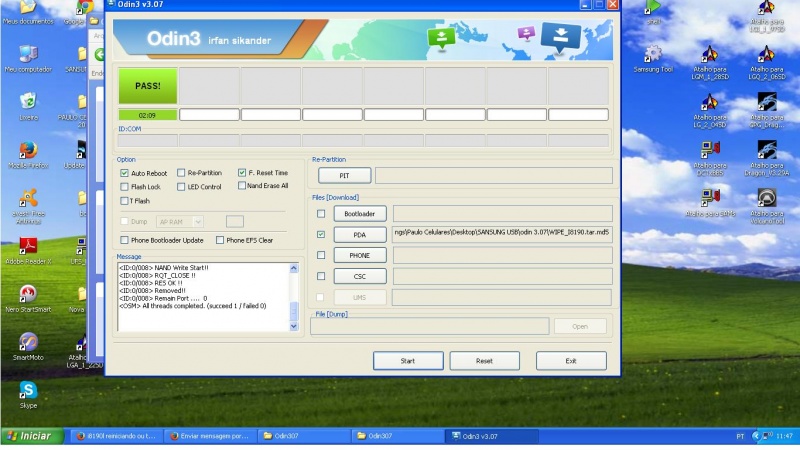The height and width of the screenshot is (450, 800).
Task: Switch to Odin3 v3.07 taskbar item
Action: (x=491, y=436)
